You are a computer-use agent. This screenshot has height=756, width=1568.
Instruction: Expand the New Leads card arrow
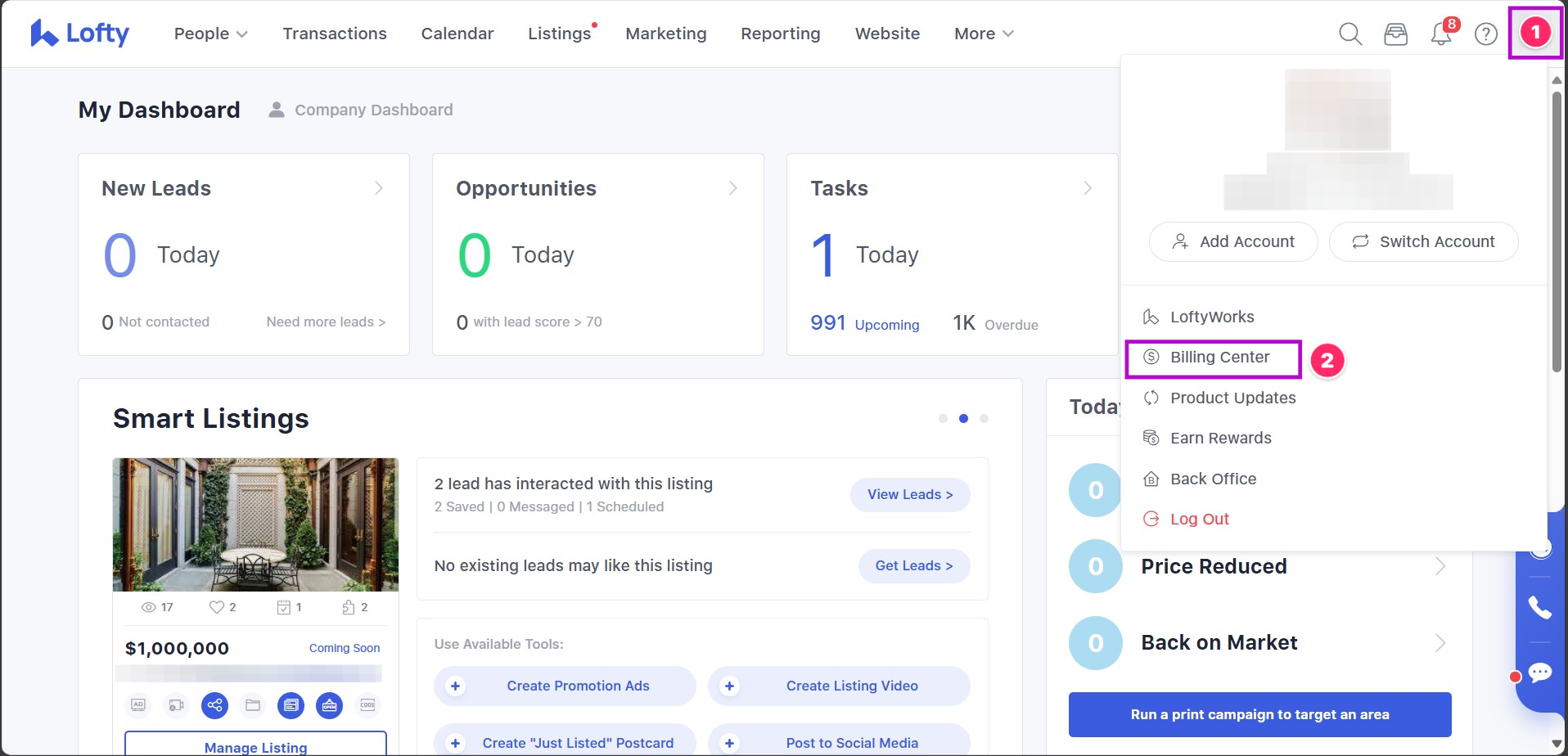379,188
